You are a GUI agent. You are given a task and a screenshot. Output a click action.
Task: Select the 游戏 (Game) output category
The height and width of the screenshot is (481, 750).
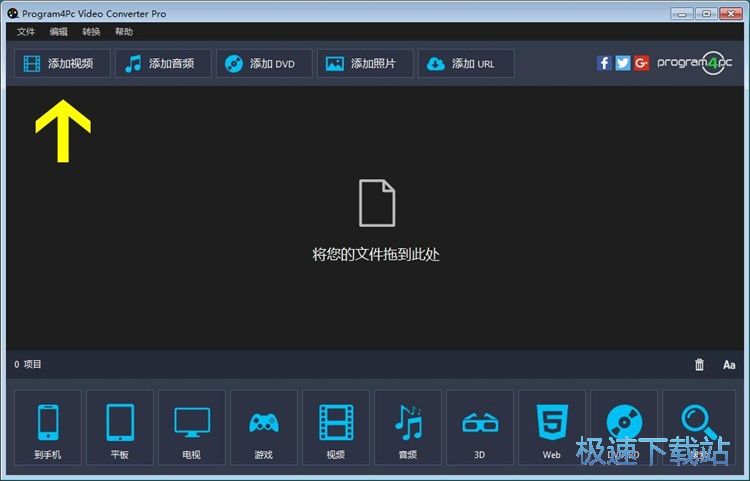point(264,427)
